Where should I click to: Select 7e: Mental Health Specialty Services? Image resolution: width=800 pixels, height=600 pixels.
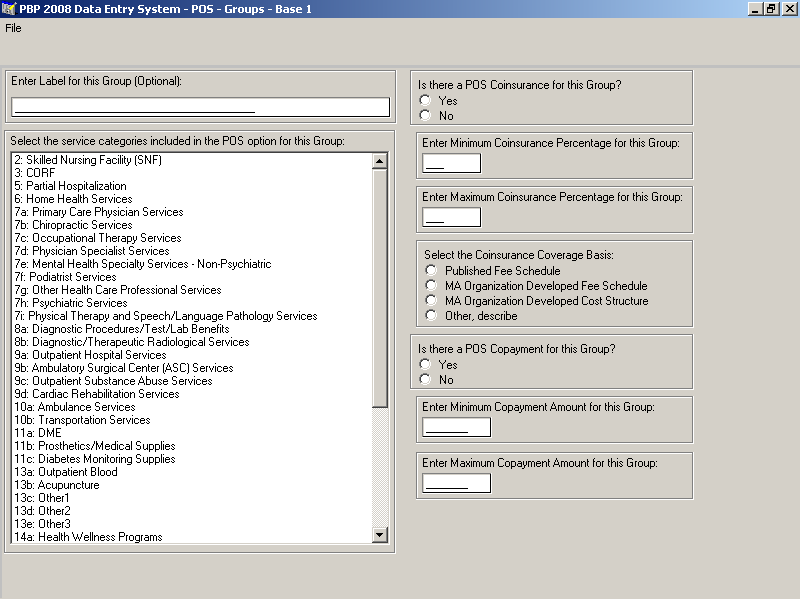[192, 264]
